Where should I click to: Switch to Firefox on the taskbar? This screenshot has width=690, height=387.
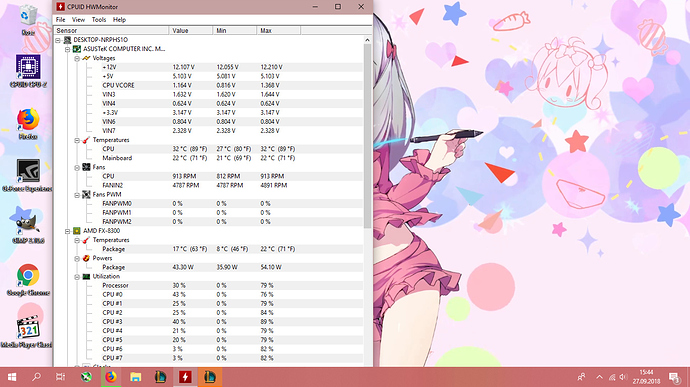pos(110,377)
